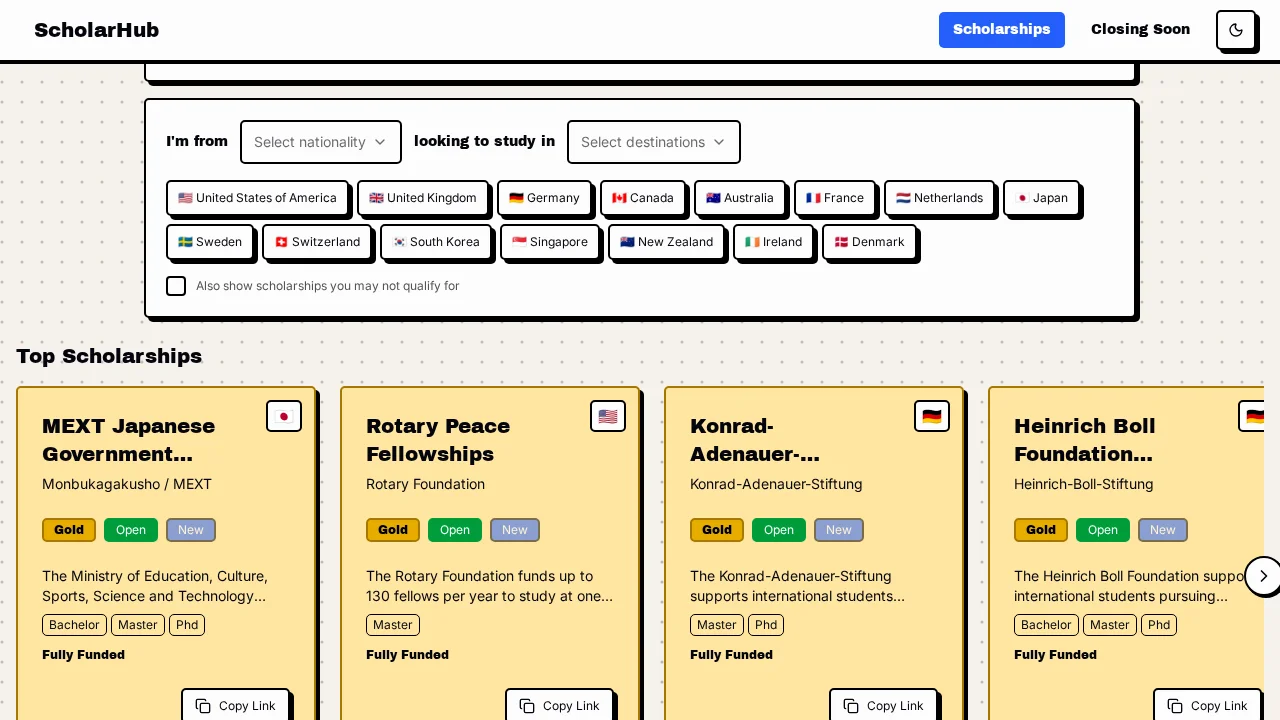Viewport: 1280px width, 720px height.
Task: Click the Japan flag icon on MEXT card
Action: coord(284,416)
